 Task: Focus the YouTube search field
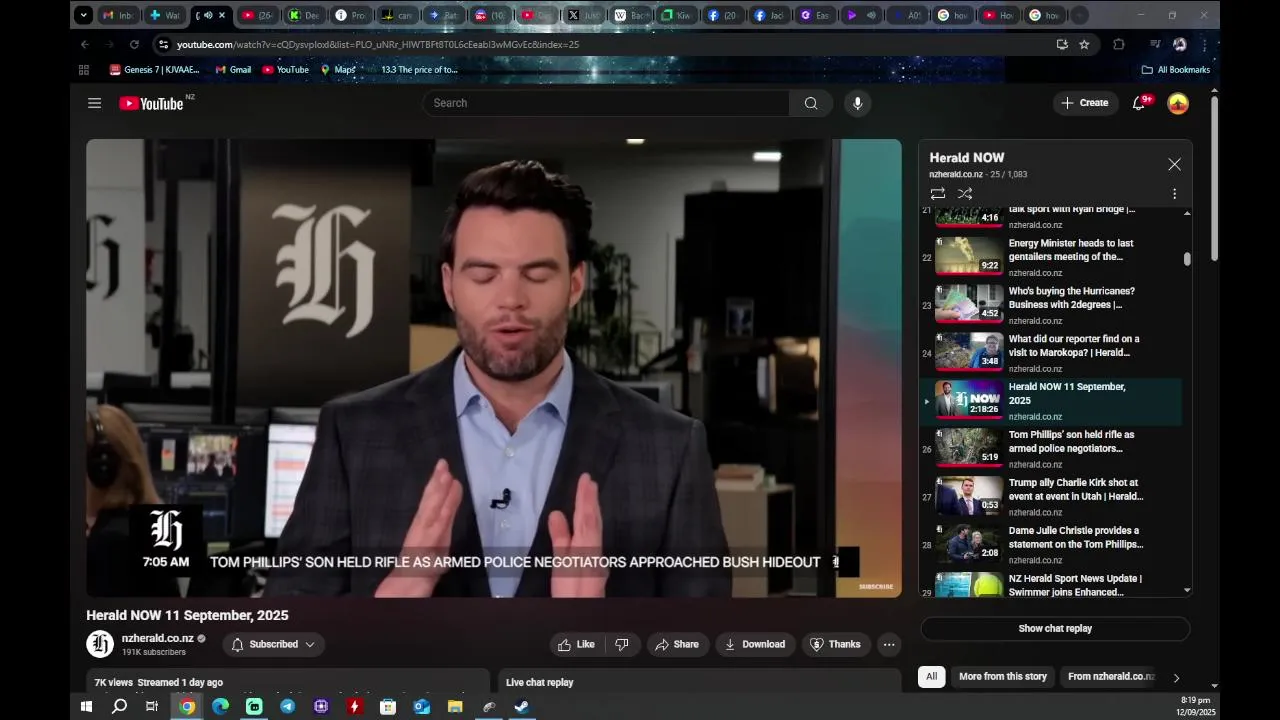605,103
